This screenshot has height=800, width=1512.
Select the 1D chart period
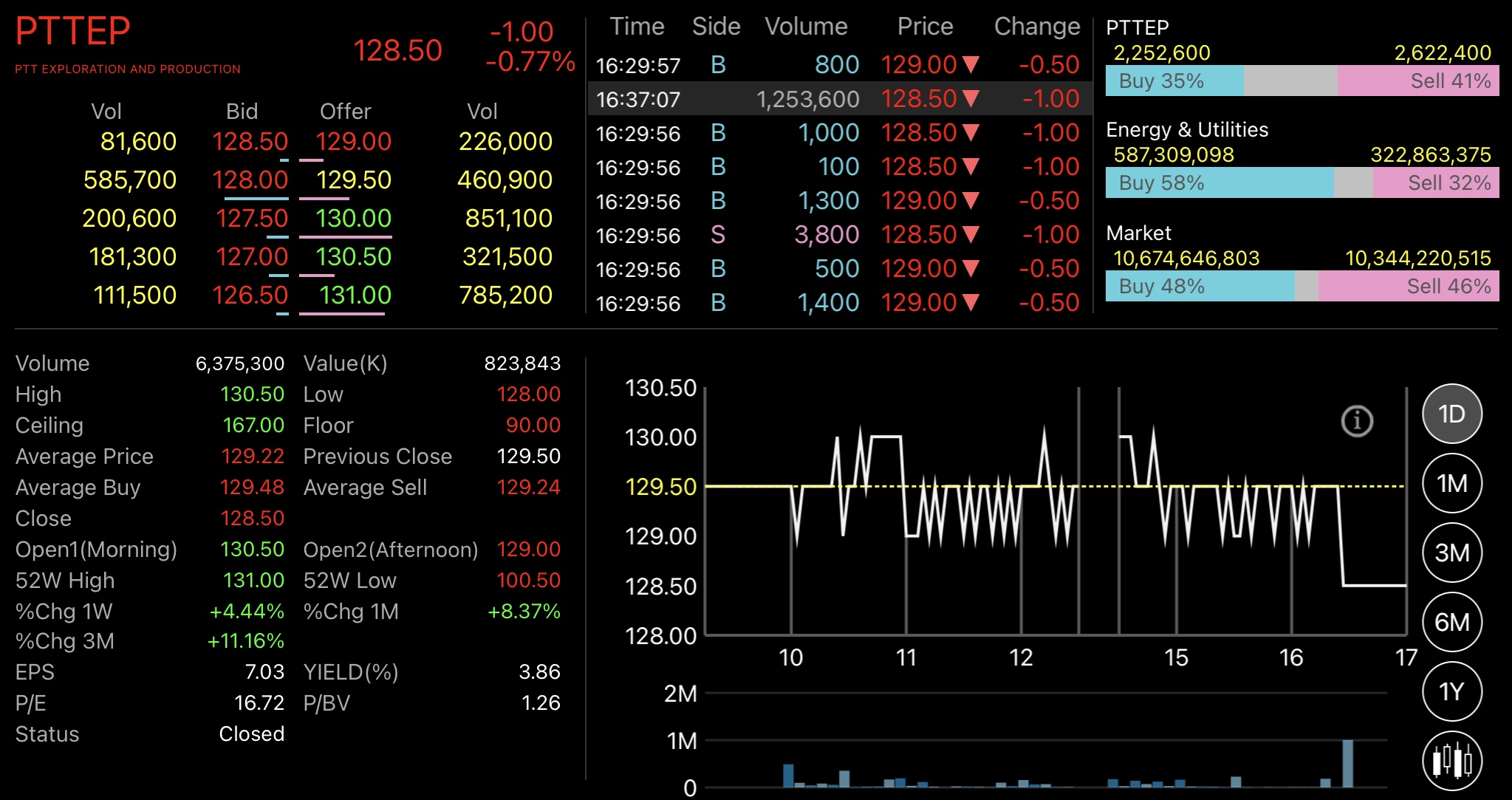[x=1451, y=414]
